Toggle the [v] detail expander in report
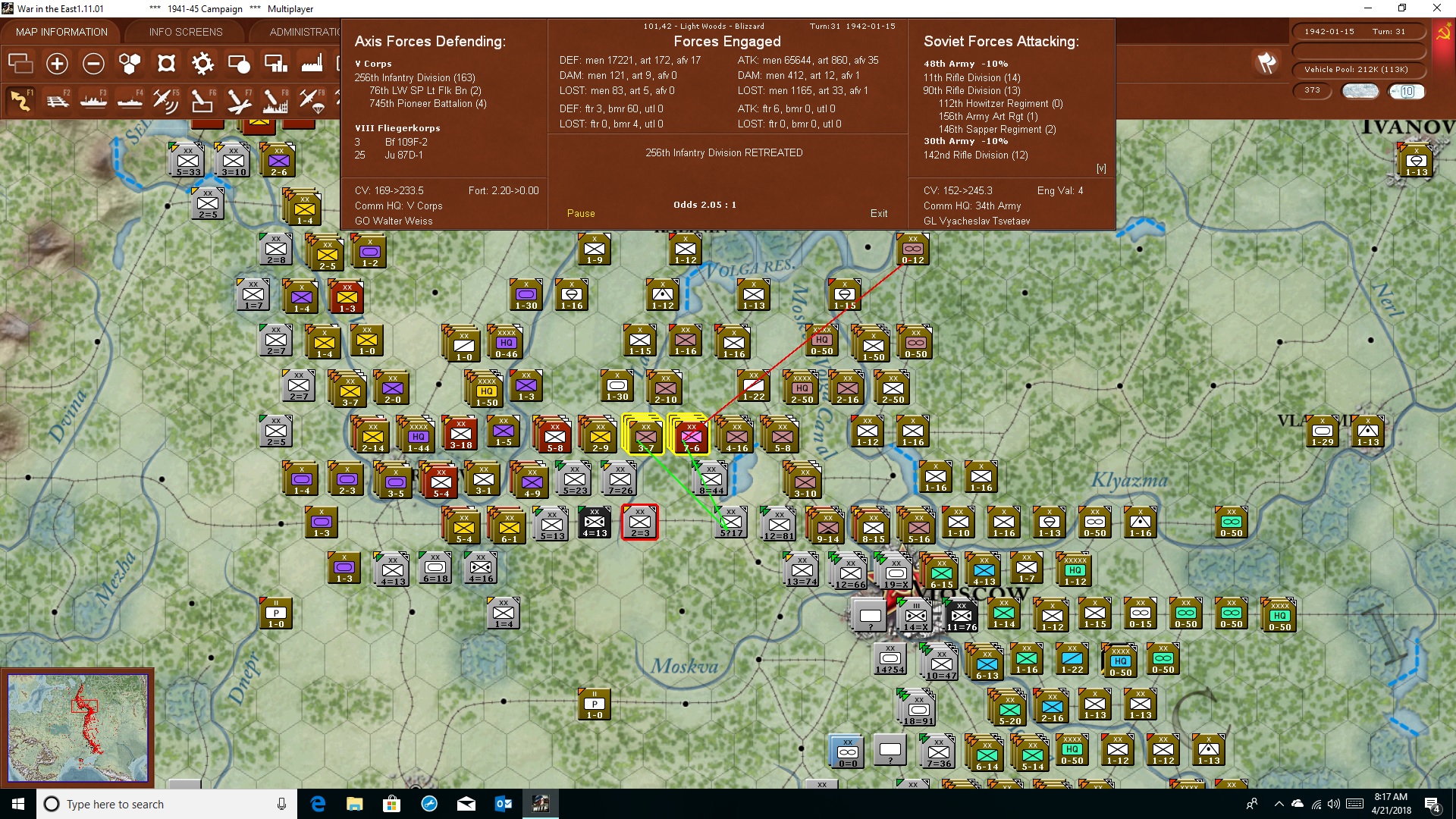The image size is (1456, 819). pyautogui.click(x=1101, y=168)
